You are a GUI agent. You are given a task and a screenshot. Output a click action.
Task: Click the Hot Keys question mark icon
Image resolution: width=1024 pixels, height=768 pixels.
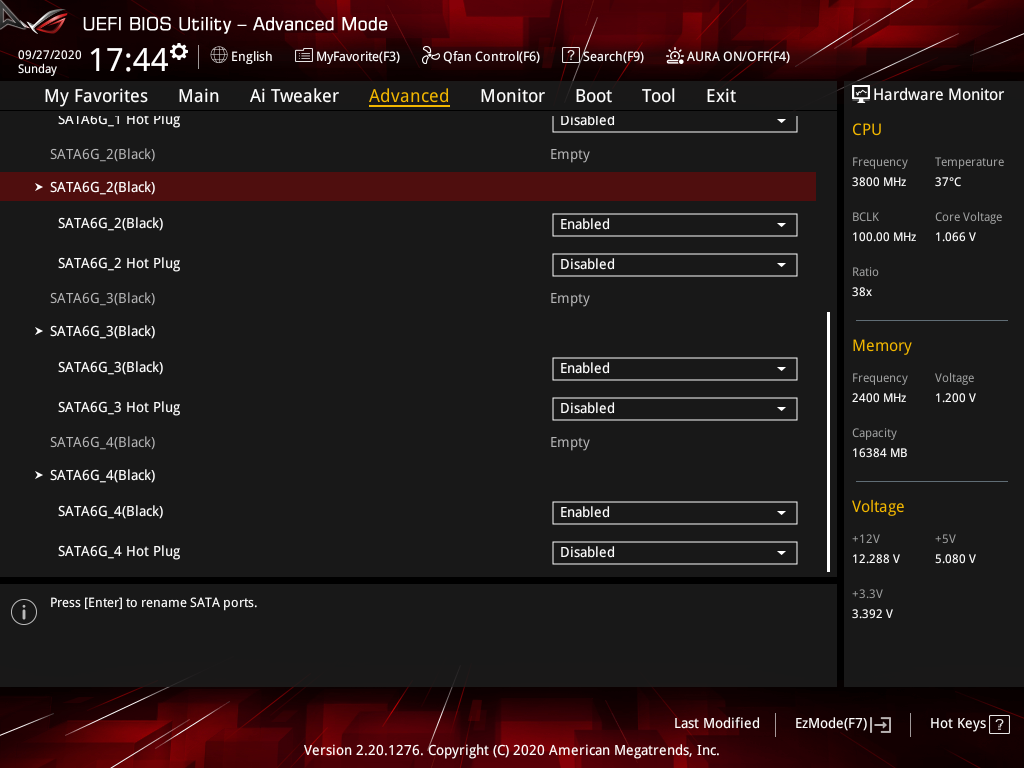pos(999,724)
